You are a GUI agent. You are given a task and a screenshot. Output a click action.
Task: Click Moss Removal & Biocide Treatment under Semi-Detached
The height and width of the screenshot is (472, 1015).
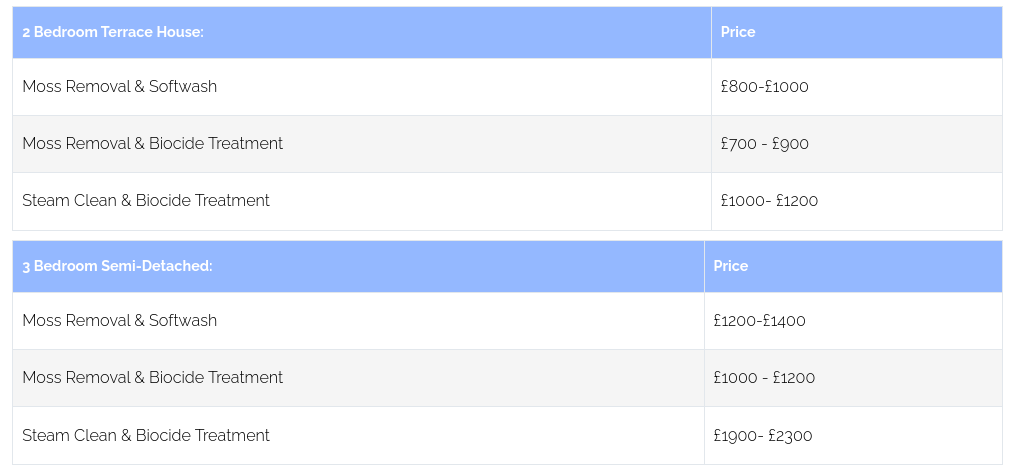152,378
